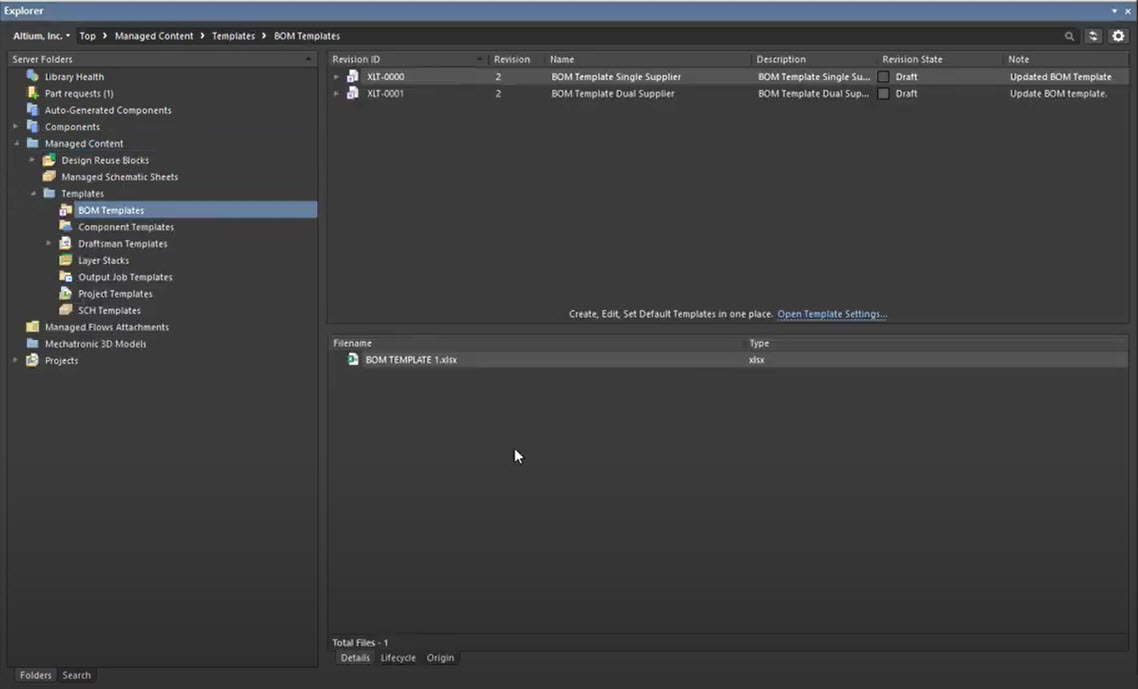
Task: Click the revision icon next to XLT-0000
Action: pyautogui.click(x=352, y=76)
